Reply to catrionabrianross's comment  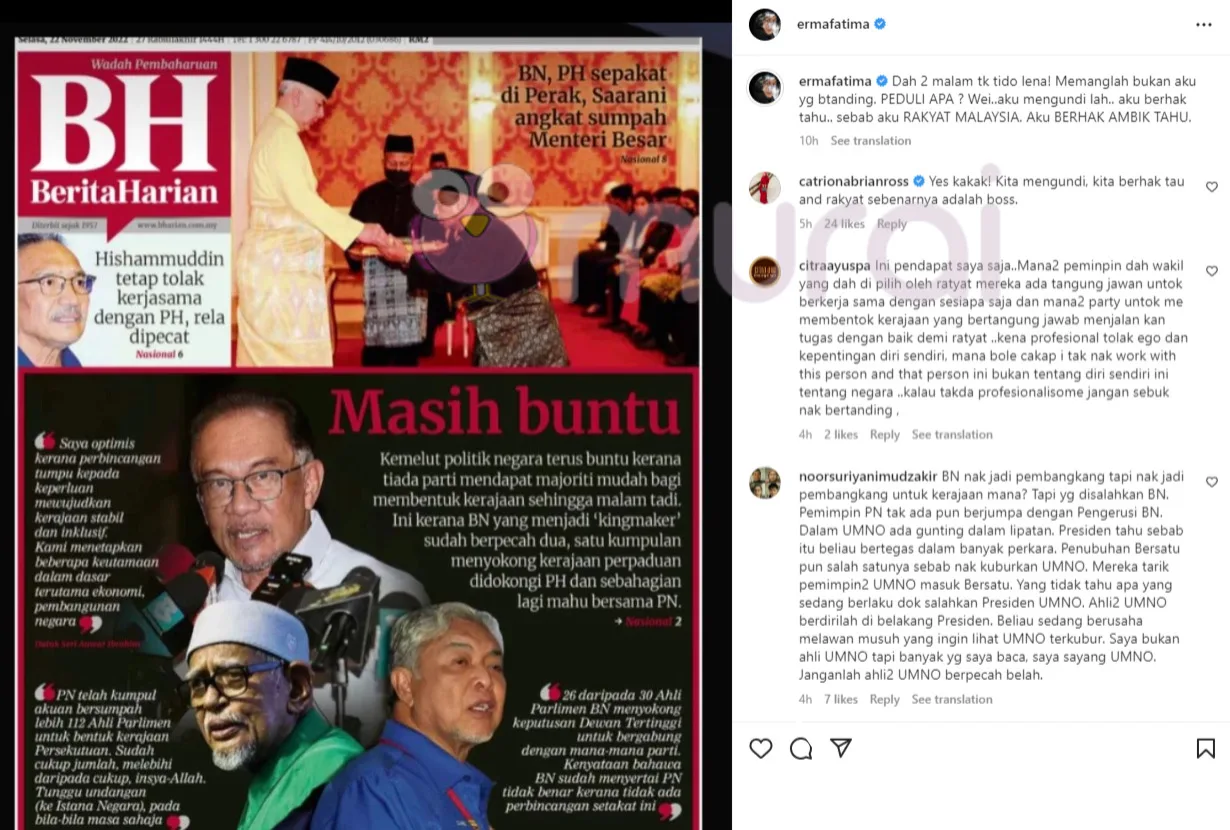[x=891, y=225]
